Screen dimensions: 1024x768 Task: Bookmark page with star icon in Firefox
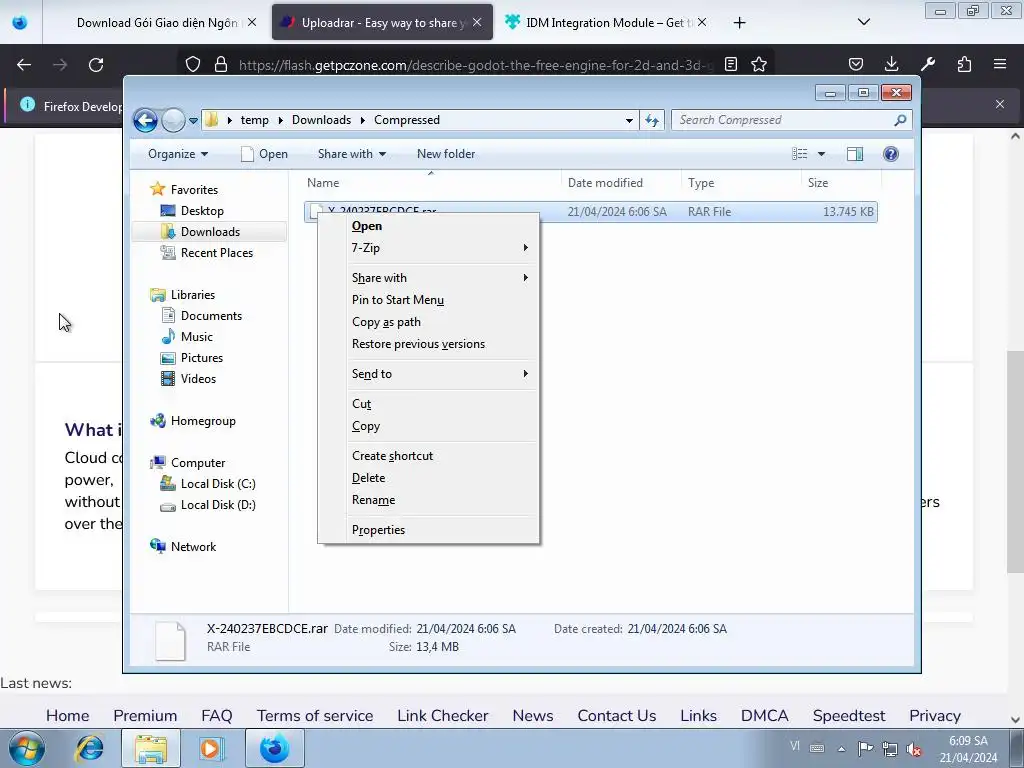(758, 64)
